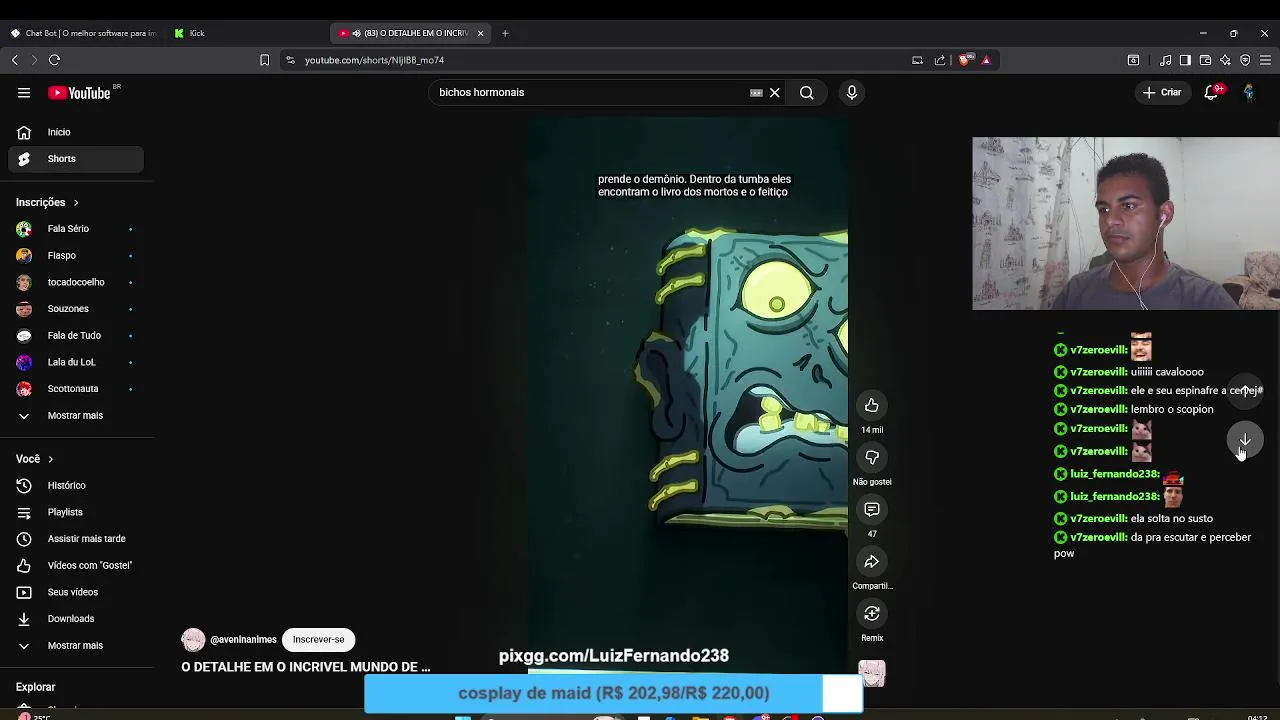Open the @aveninanimes channel
The height and width of the screenshot is (720, 1280).
coord(243,640)
